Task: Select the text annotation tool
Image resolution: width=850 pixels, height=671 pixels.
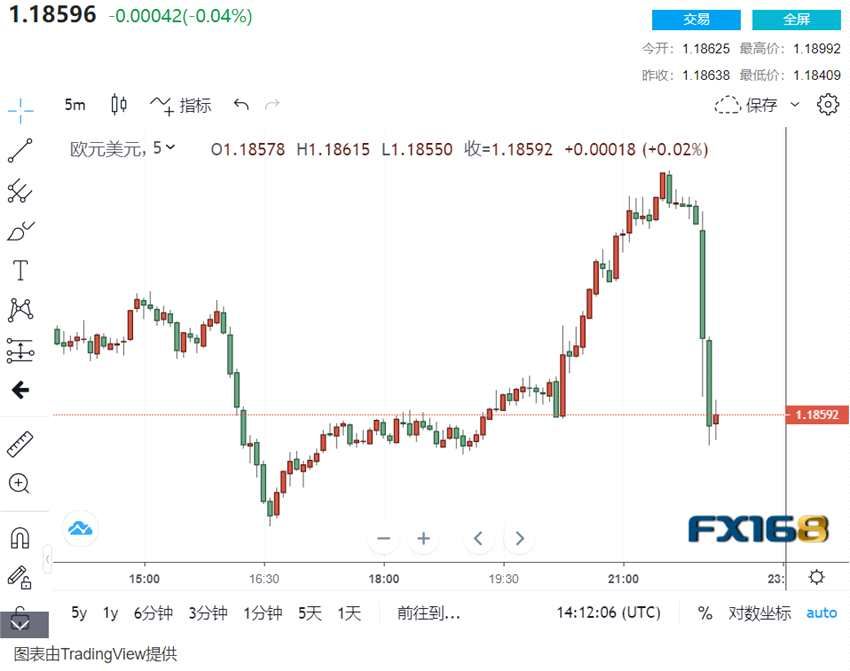Action: click(x=20, y=271)
